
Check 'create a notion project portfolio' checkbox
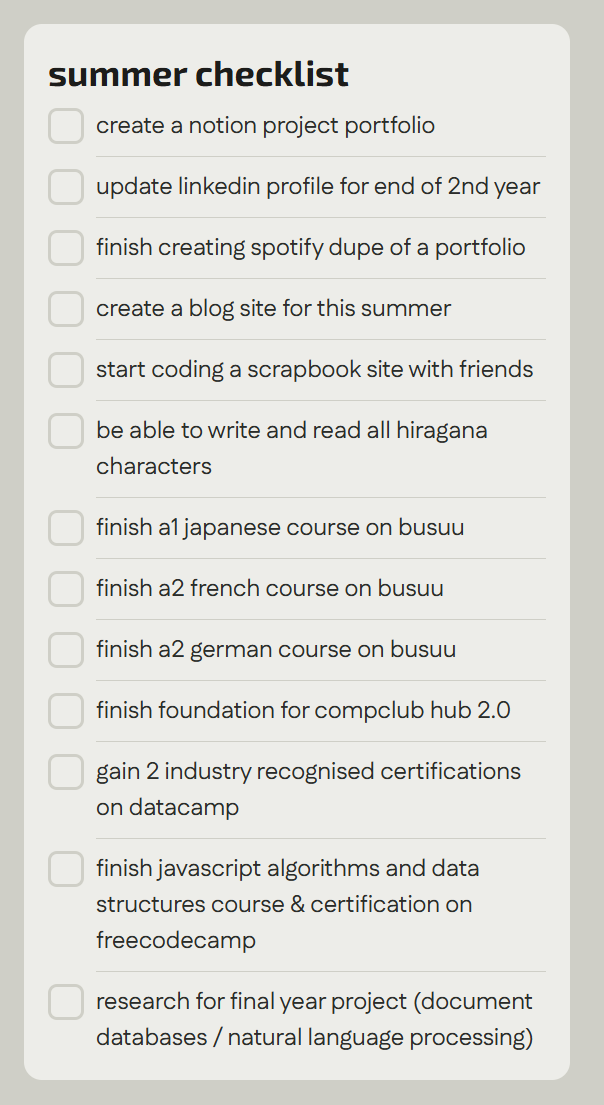tap(66, 126)
